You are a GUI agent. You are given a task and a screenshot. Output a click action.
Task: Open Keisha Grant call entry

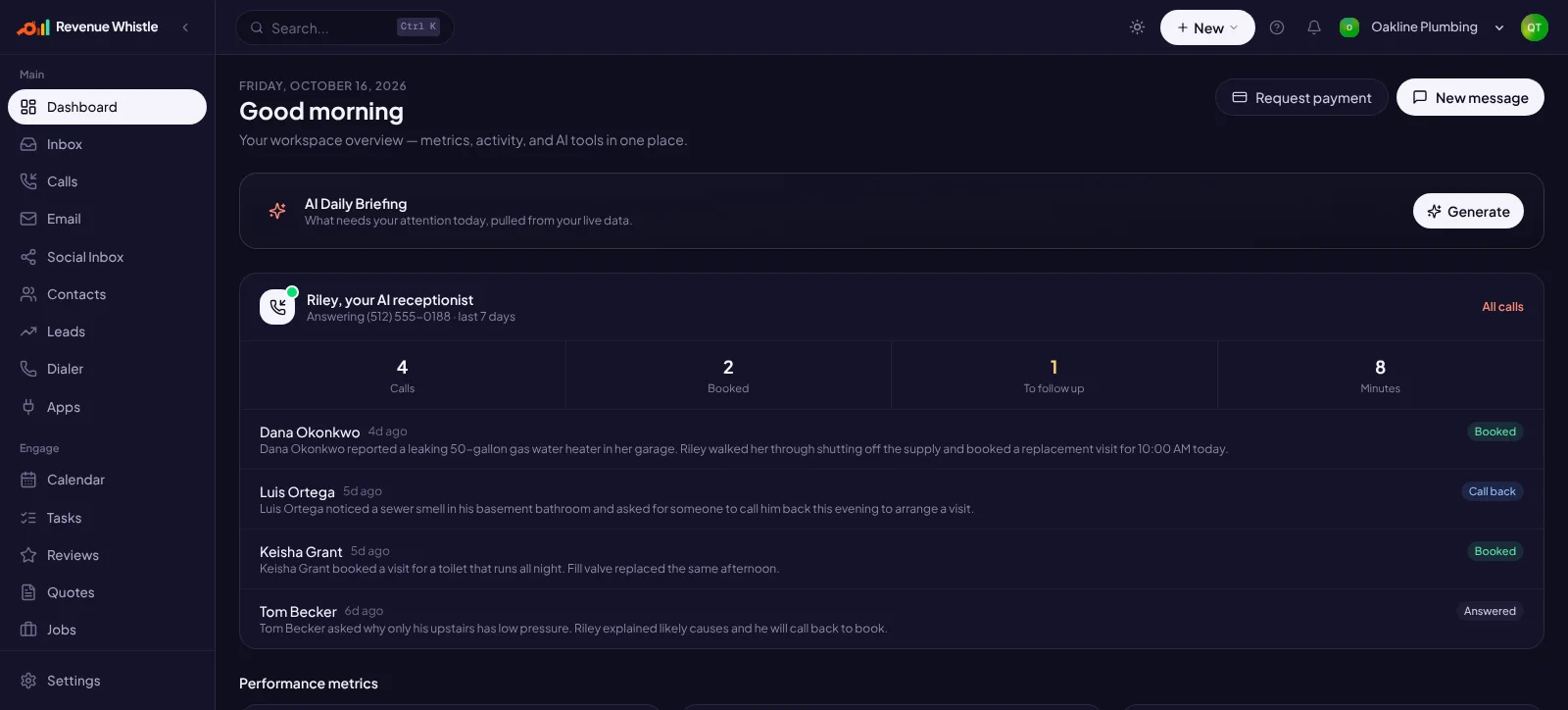pyautogui.click(x=891, y=559)
